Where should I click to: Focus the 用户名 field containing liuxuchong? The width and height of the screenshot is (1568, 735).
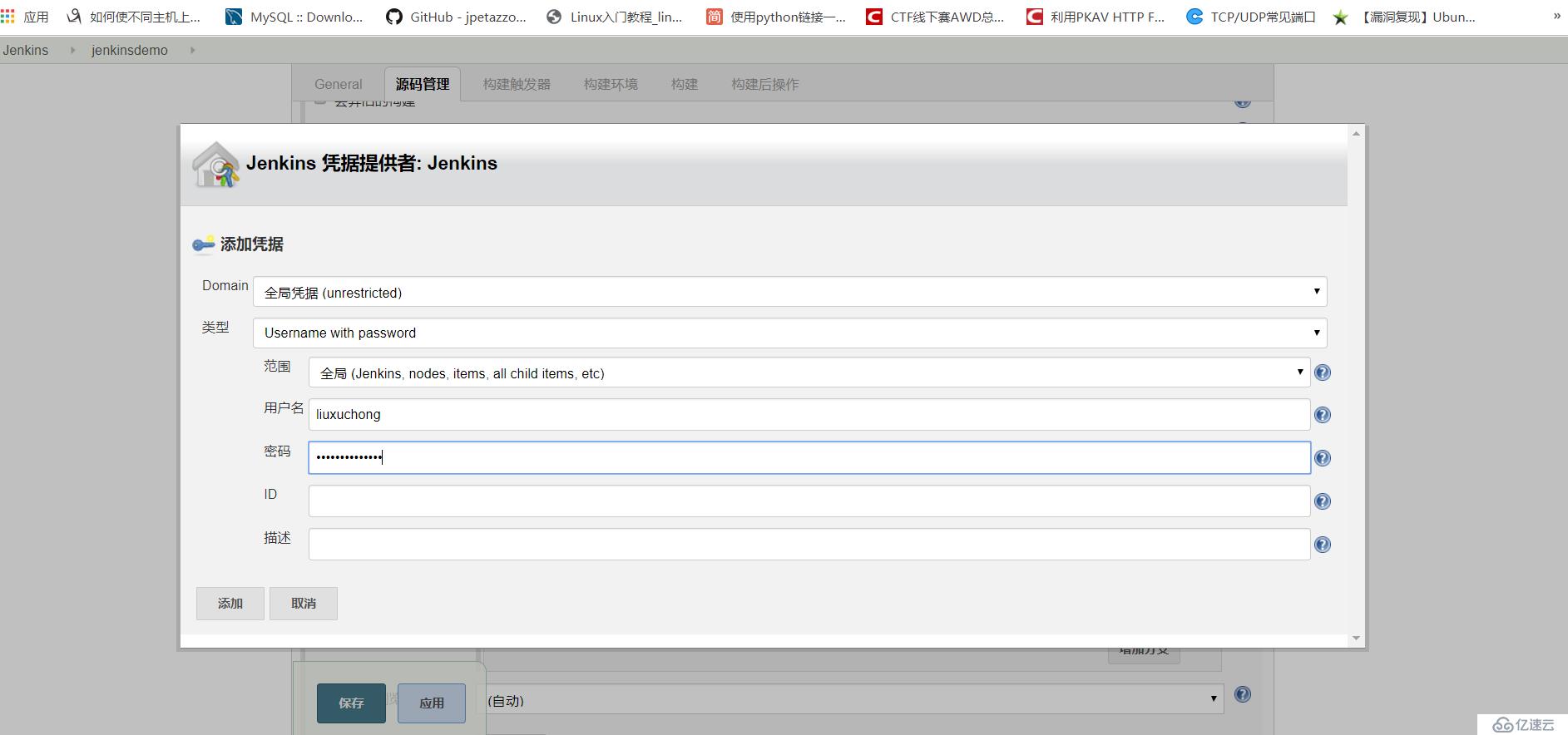coord(809,415)
